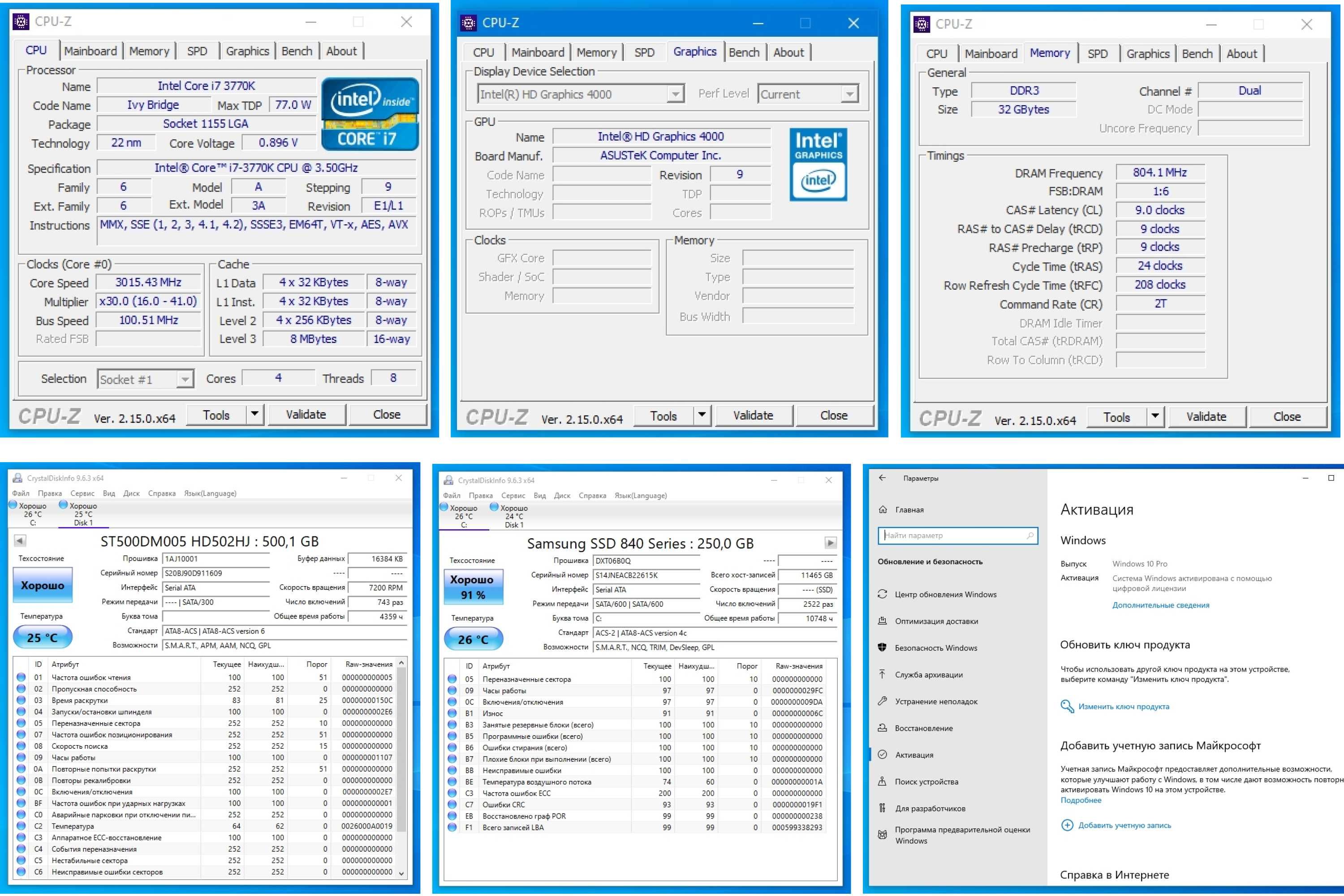Click the Хорошо 91 % health status box
Viewport: 1344px width, 896px height.
(474, 587)
